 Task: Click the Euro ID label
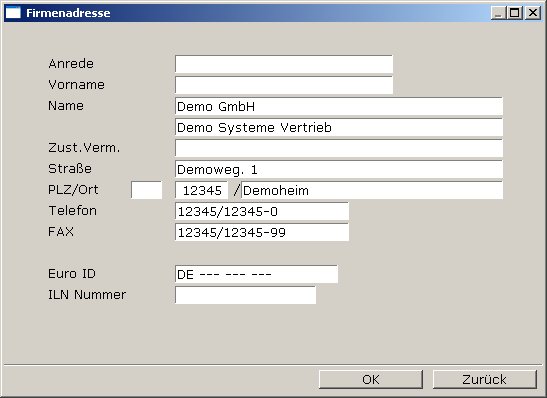tap(72, 273)
